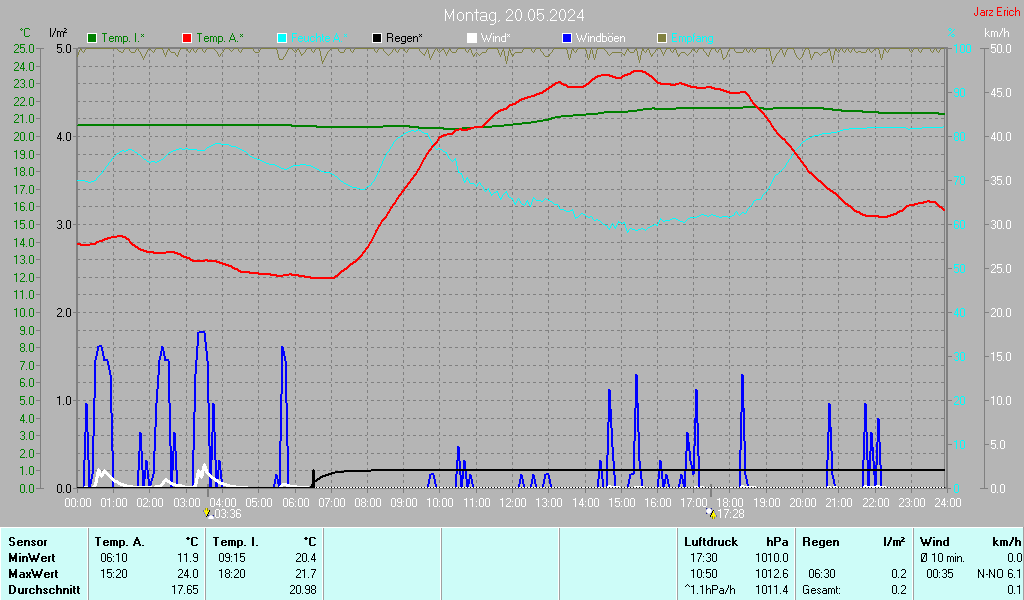Click the white Wind legend swatch
Viewport: 1024px width, 600px height.
(472, 39)
